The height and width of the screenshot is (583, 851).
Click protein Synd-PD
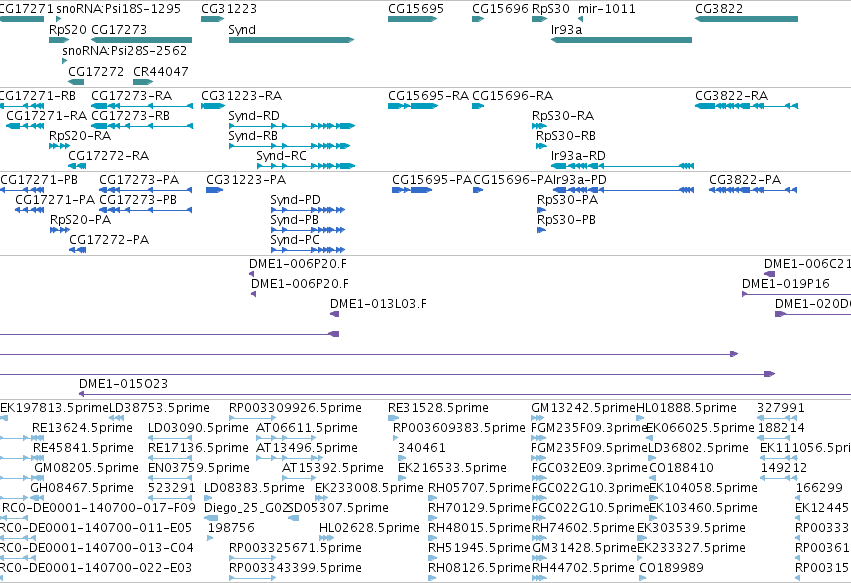coord(308,210)
